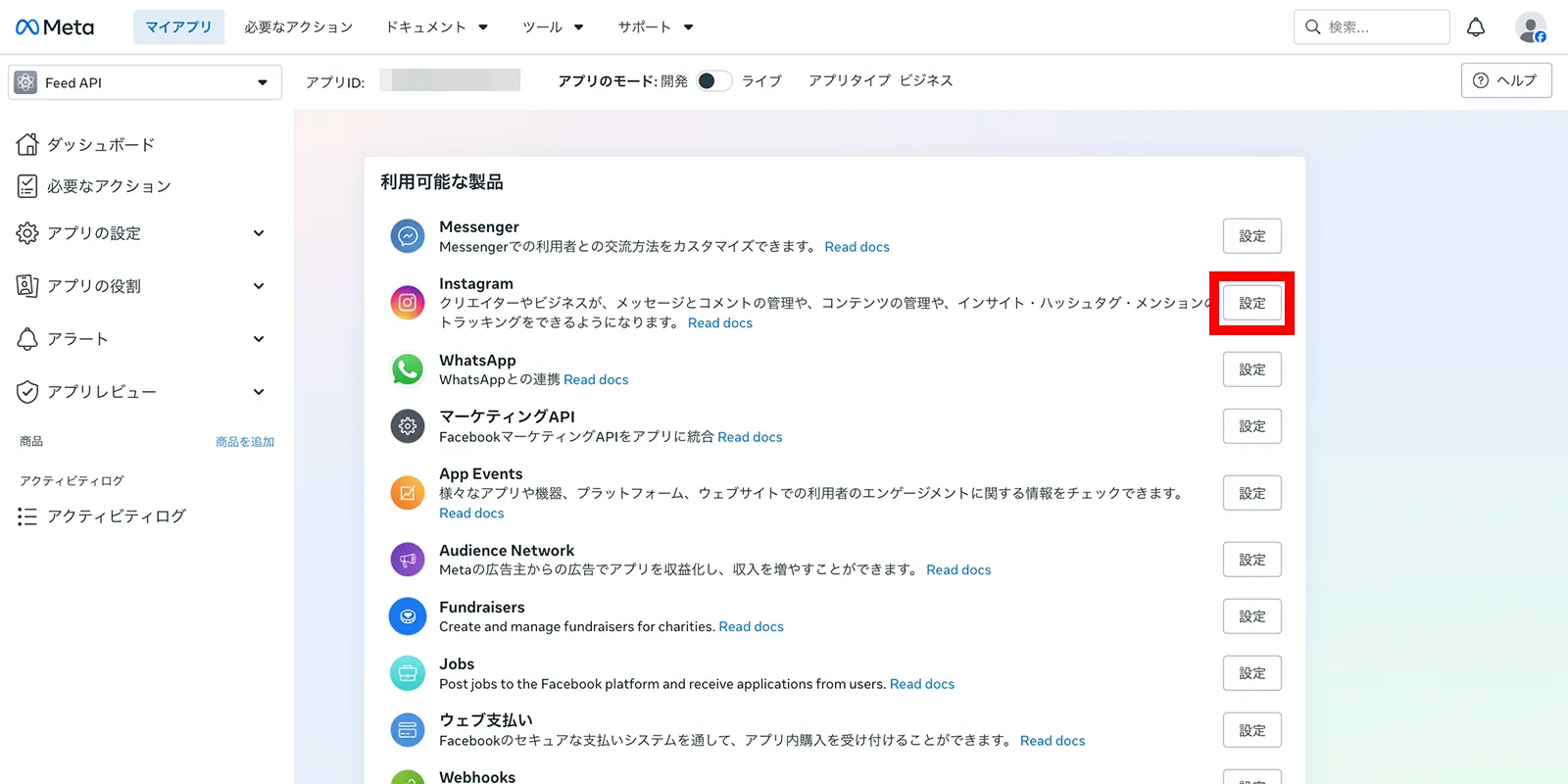Click the notification bell icon
The height and width of the screenshot is (784, 1568).
(x=1475, y=27)
